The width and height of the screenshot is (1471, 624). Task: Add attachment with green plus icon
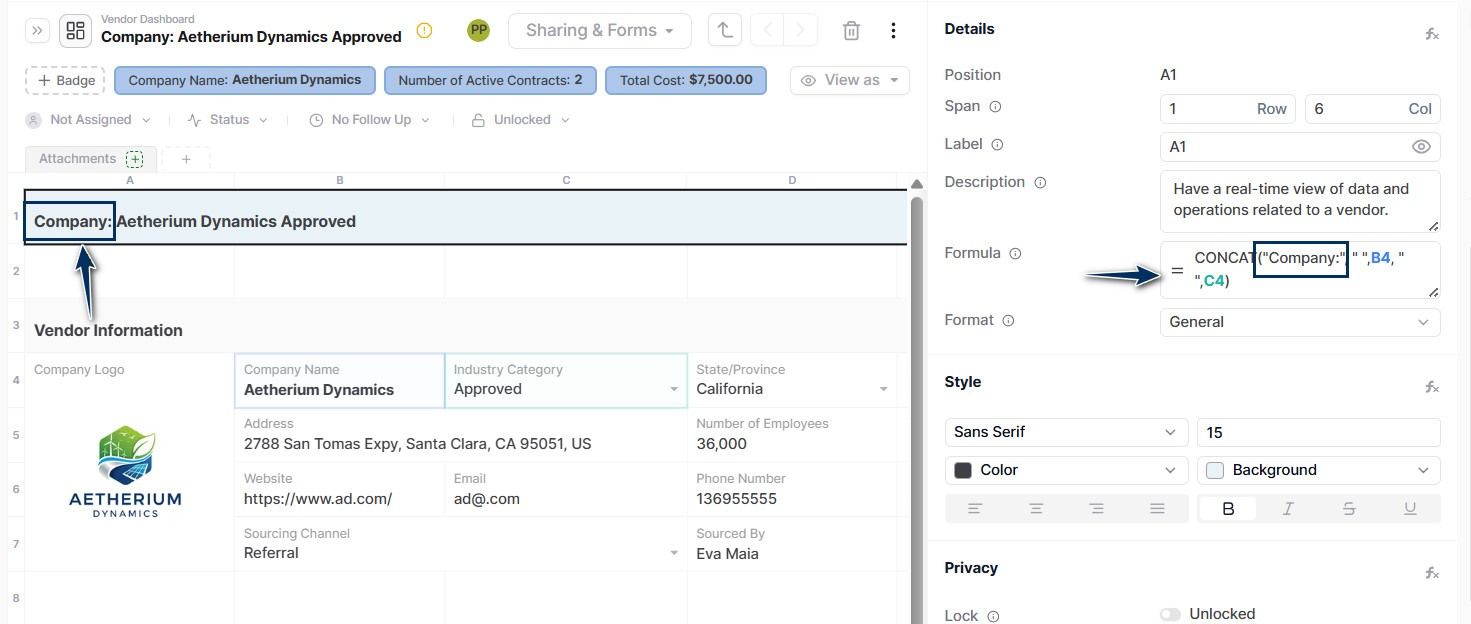[x=135, y=159]
